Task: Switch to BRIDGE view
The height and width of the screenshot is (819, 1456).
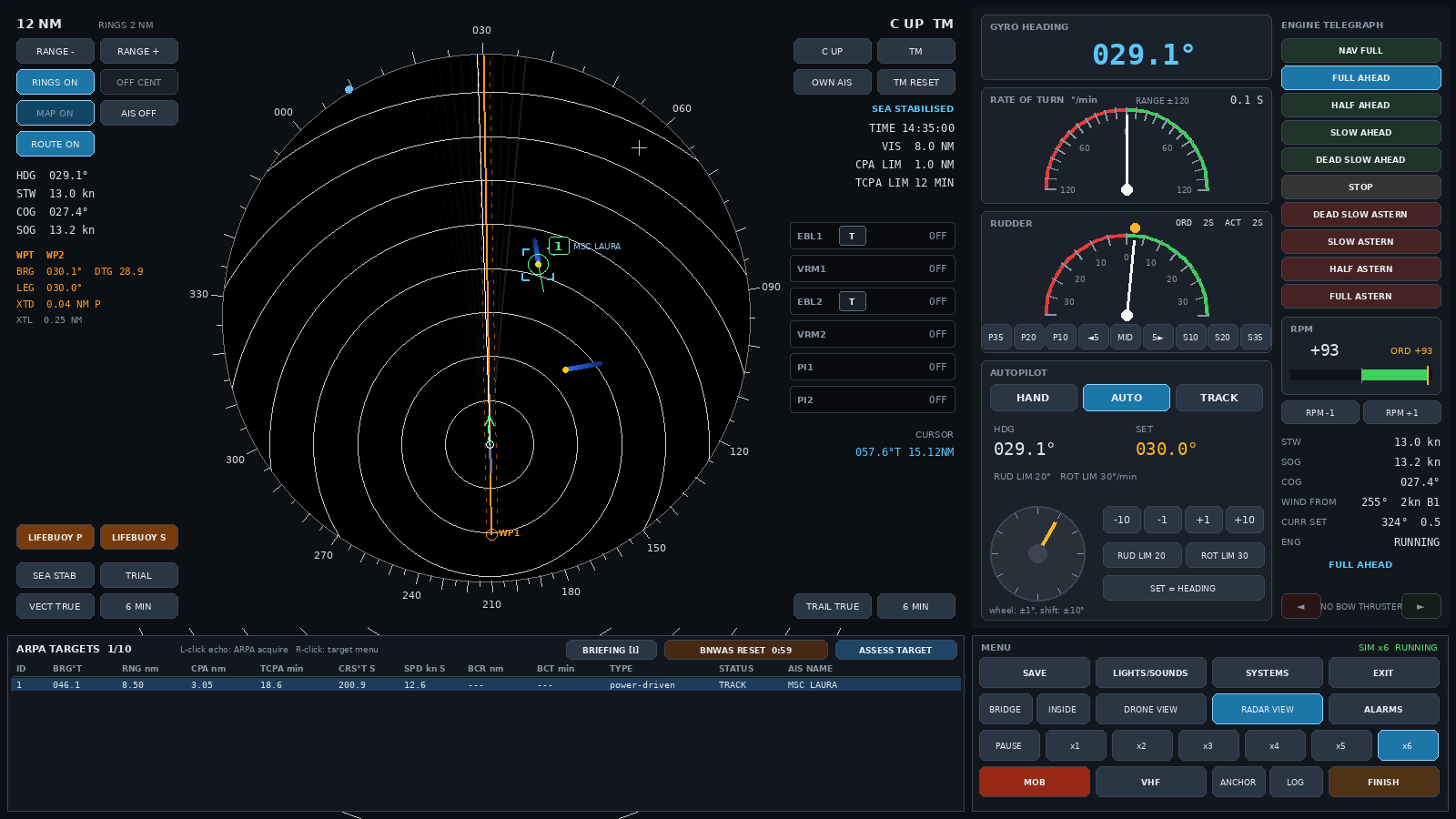Action: coord(1005,709)
